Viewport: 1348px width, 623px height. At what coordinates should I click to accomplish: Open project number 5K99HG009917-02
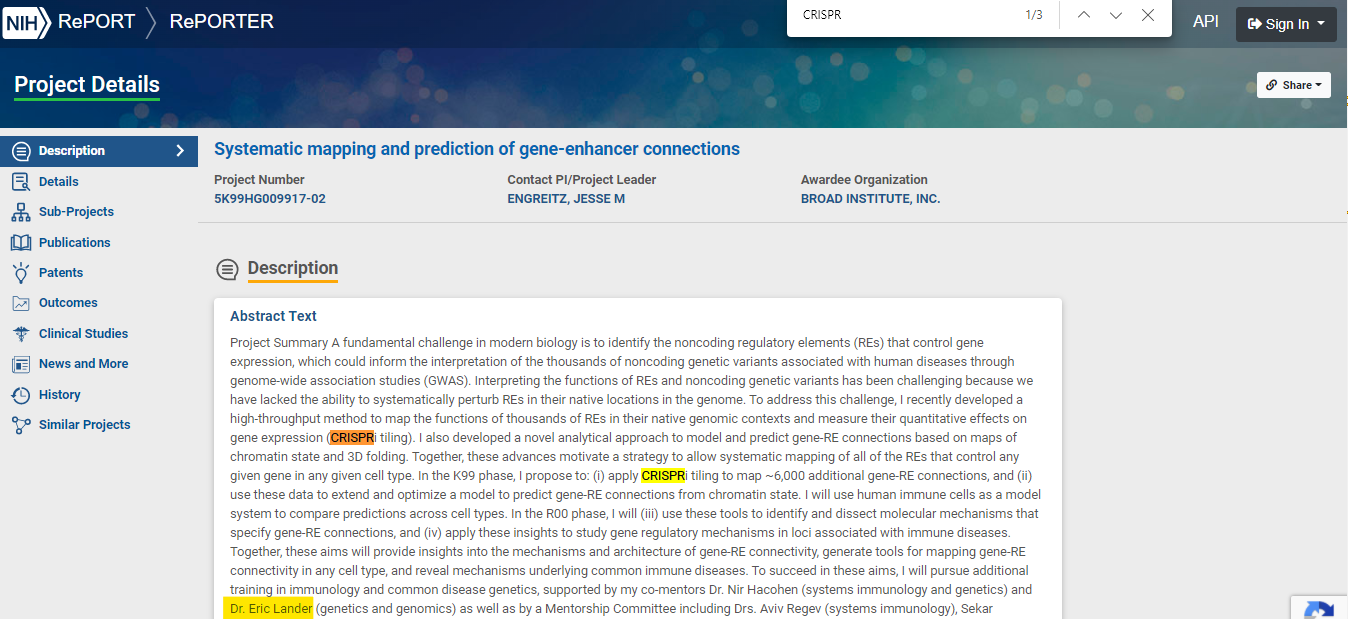tap(270, 198)
